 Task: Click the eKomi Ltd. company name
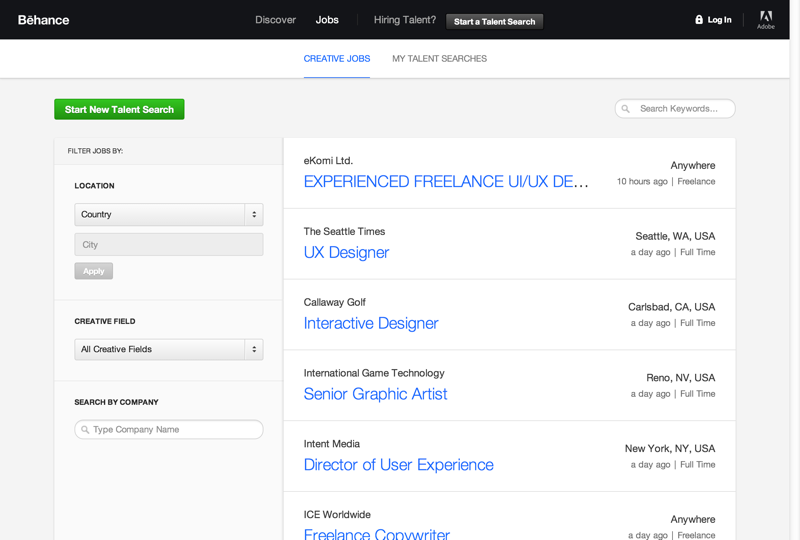(x=328, y=161)
